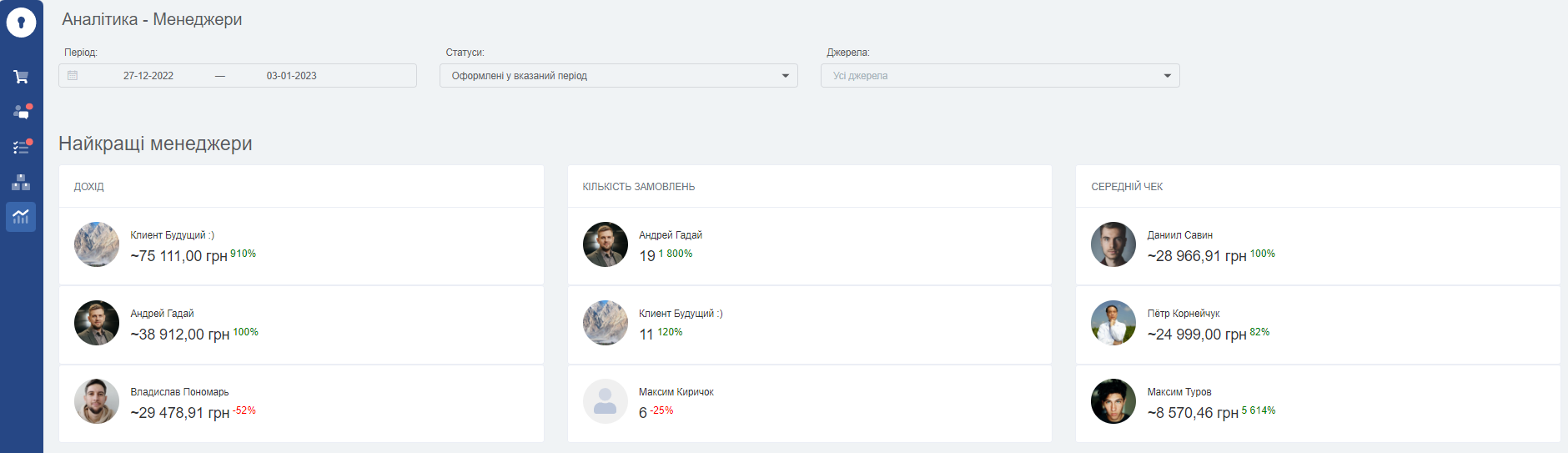Click Максим Туров avatar photo
1568x453 pixels.
coord(1113,401)
